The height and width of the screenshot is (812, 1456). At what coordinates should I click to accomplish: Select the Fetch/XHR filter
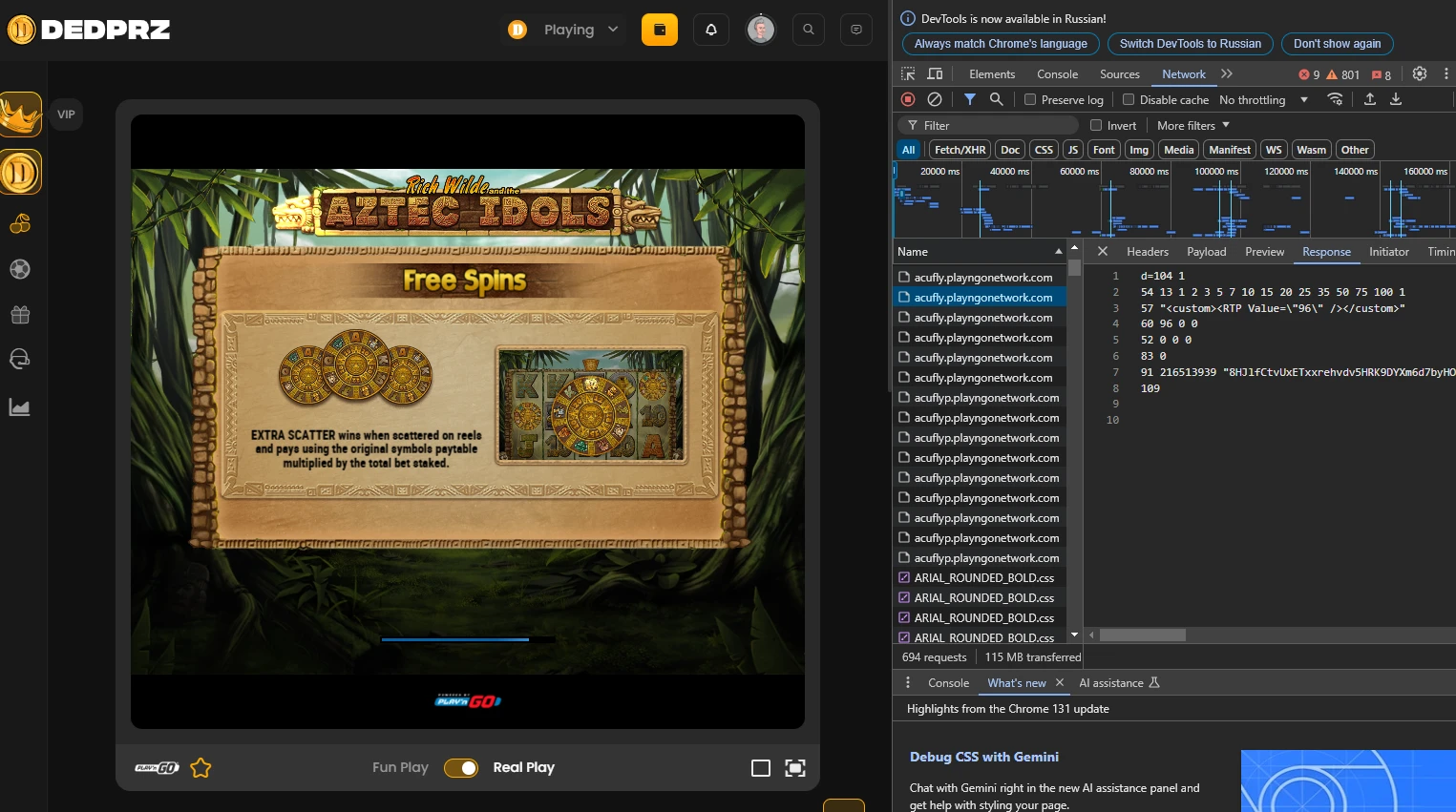[x=960, y=150]
